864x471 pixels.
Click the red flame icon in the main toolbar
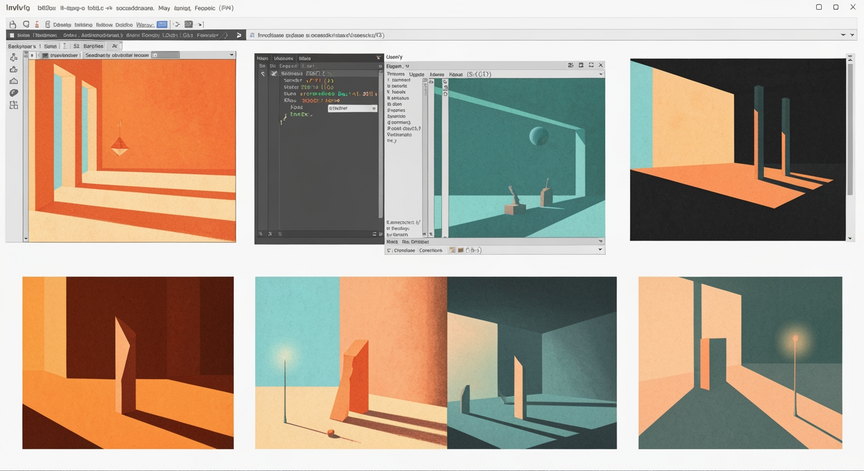[x=37, y=24]
